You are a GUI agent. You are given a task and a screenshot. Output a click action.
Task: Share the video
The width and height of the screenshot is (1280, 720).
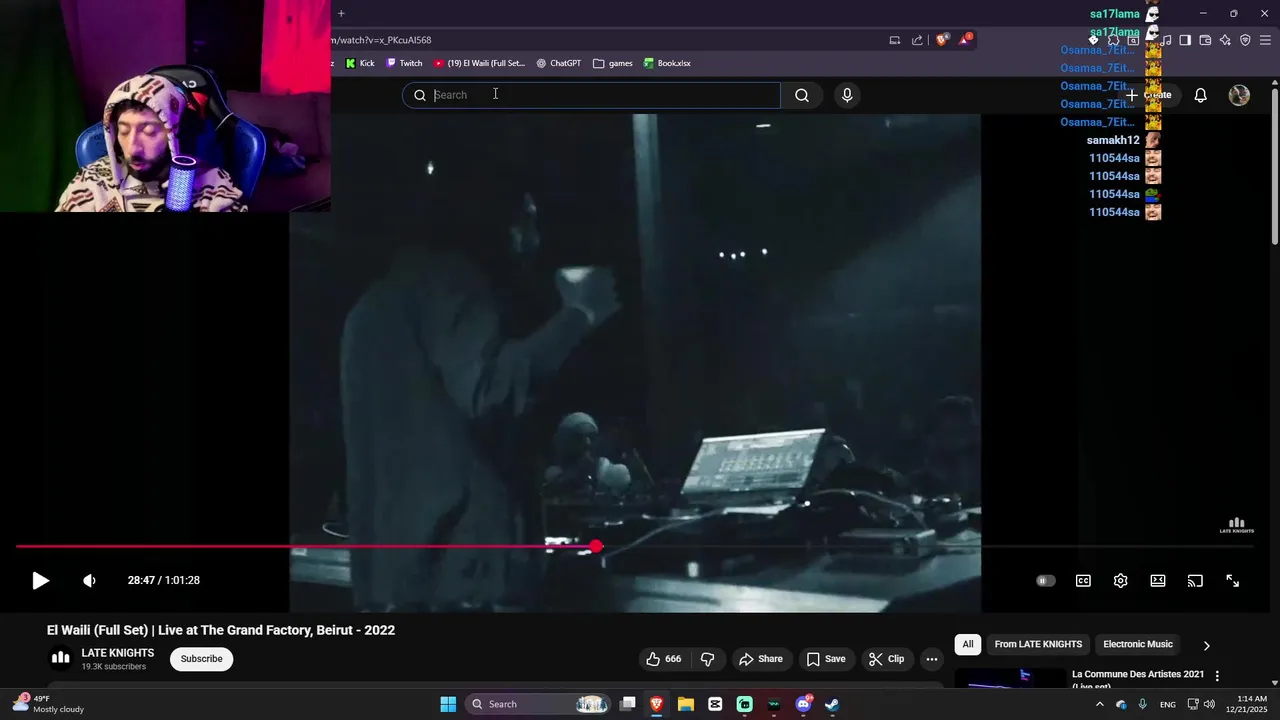(760, 659)
